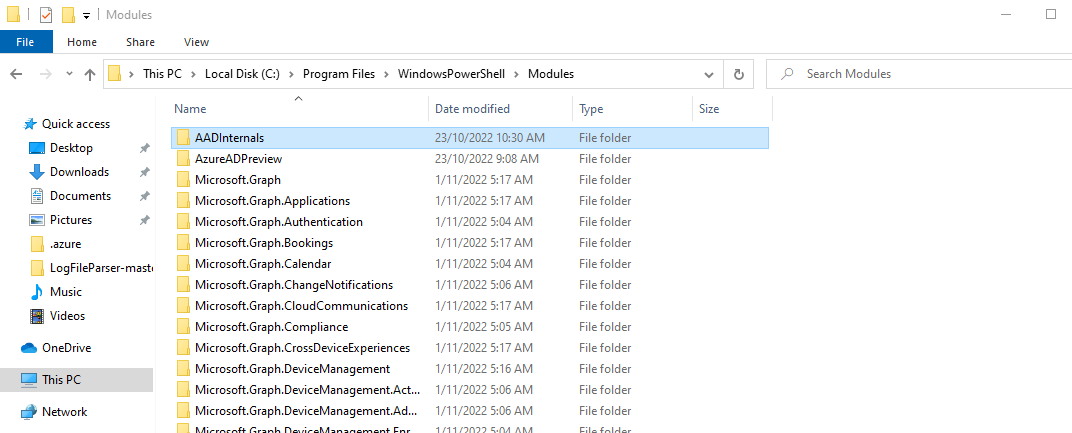Click the 23/10/2022 9:08 AM date cell
Viewport: 1072px width, 433px height.
coord(487,159)
